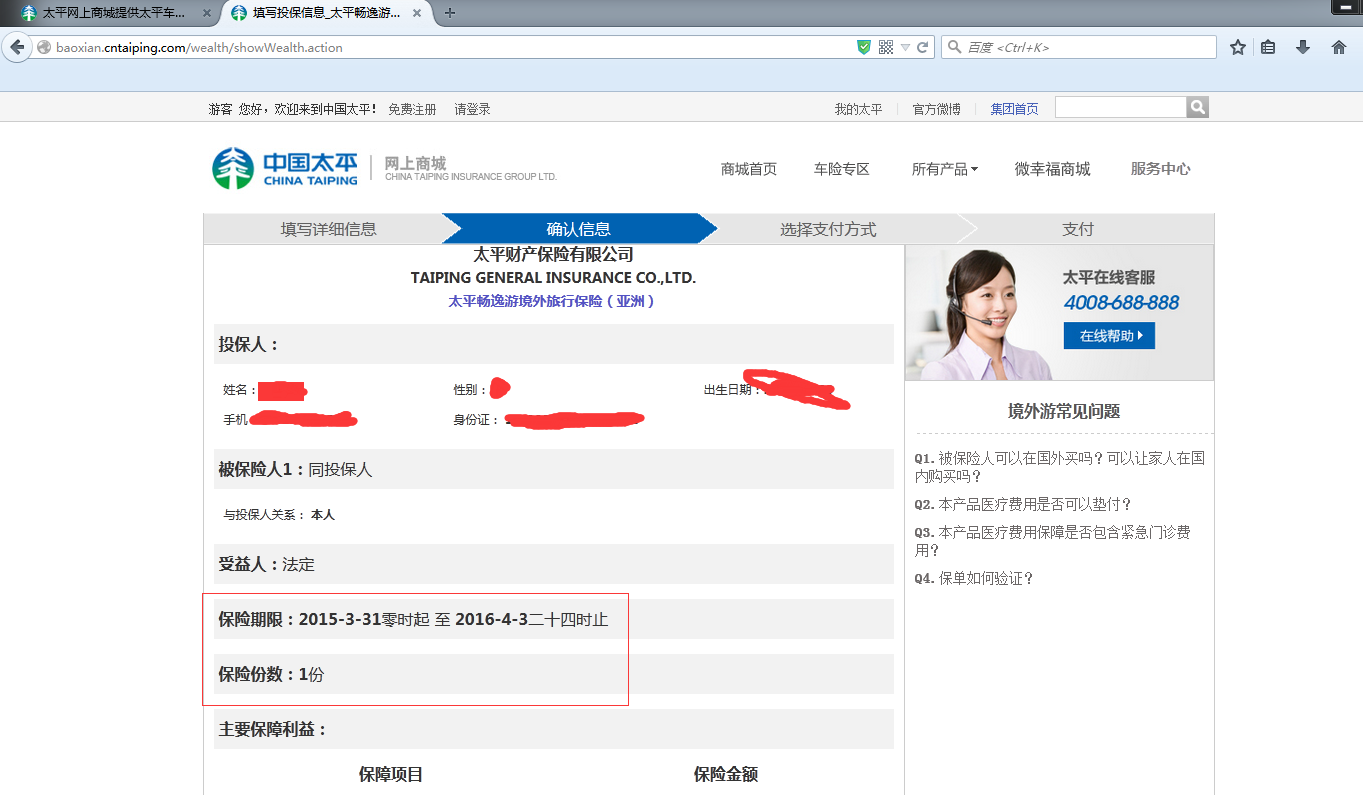Image resolution: width=1363 pixels, height=795 pixels.
Task: Click the 受益人：法定 row
Action: pos(553,564)
